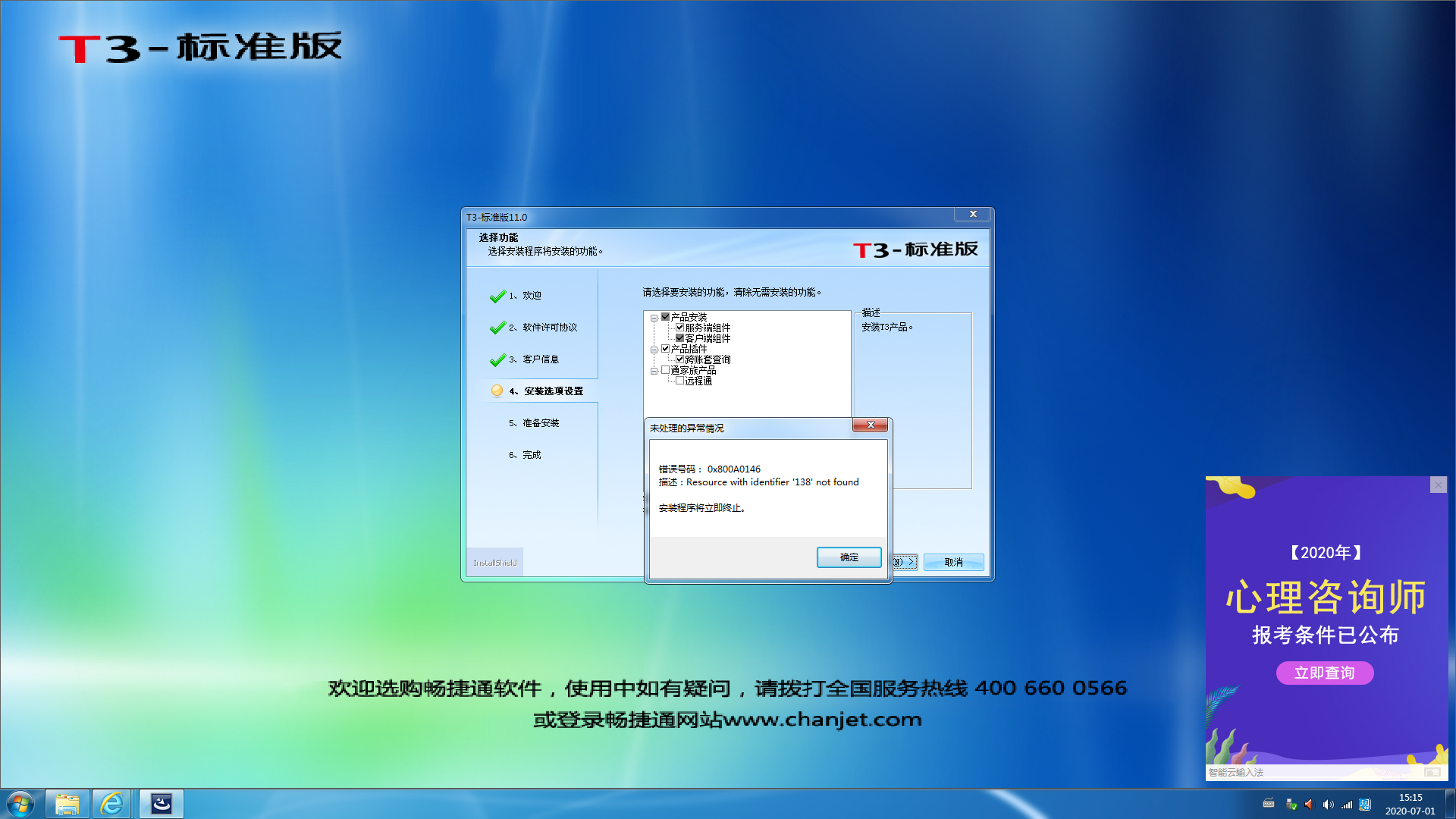This screenshot has height=819, width=1456.
Task: Click the 取消 button in installer
Action: [x=953, y=563]
